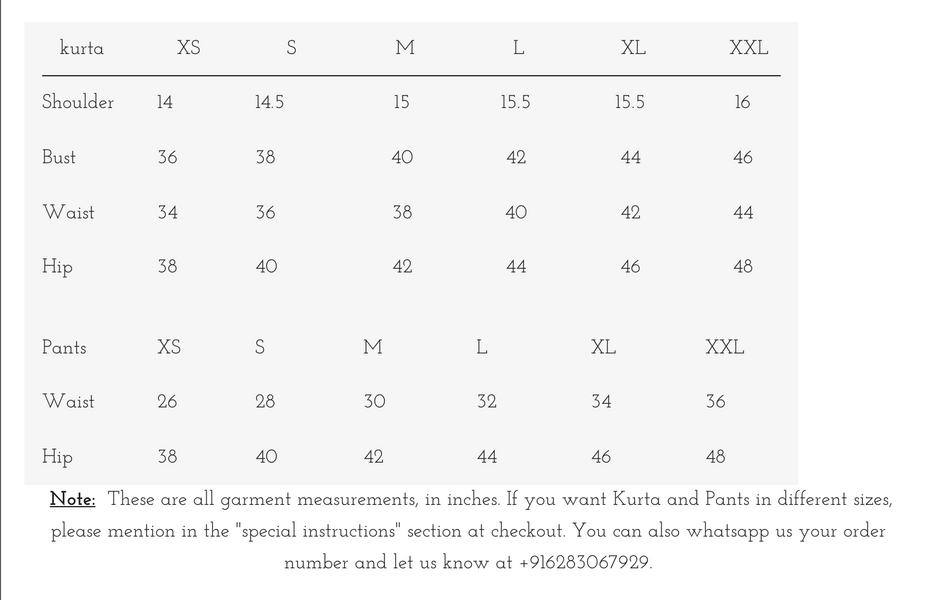The image size is (932, 600).
Task: Select kurta Bust value for size M
Action: (402, 157)
